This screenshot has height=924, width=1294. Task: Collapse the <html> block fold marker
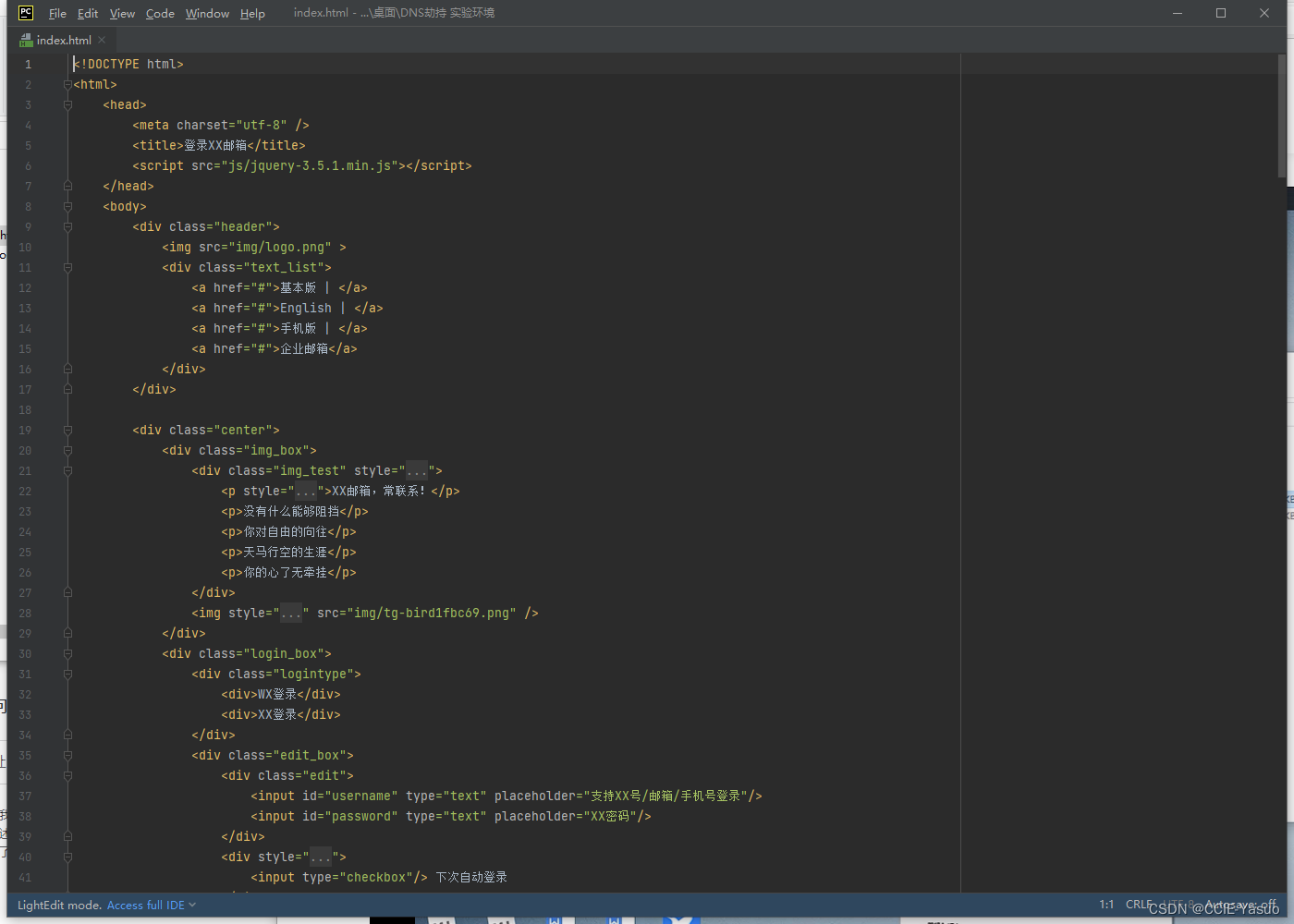tap(67, 84)
